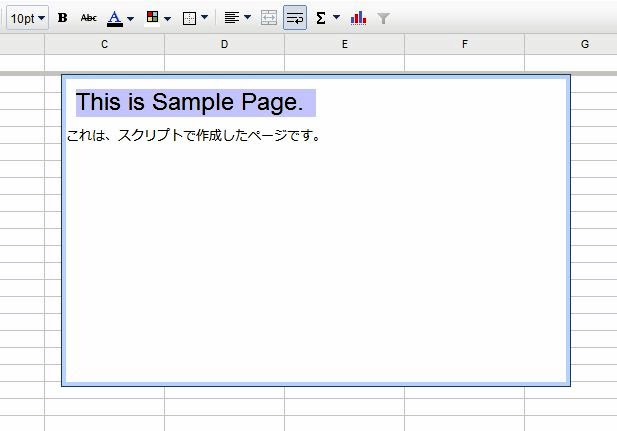Toggle bold formatting
Viewport: 617px width, 431px height.
62,18
